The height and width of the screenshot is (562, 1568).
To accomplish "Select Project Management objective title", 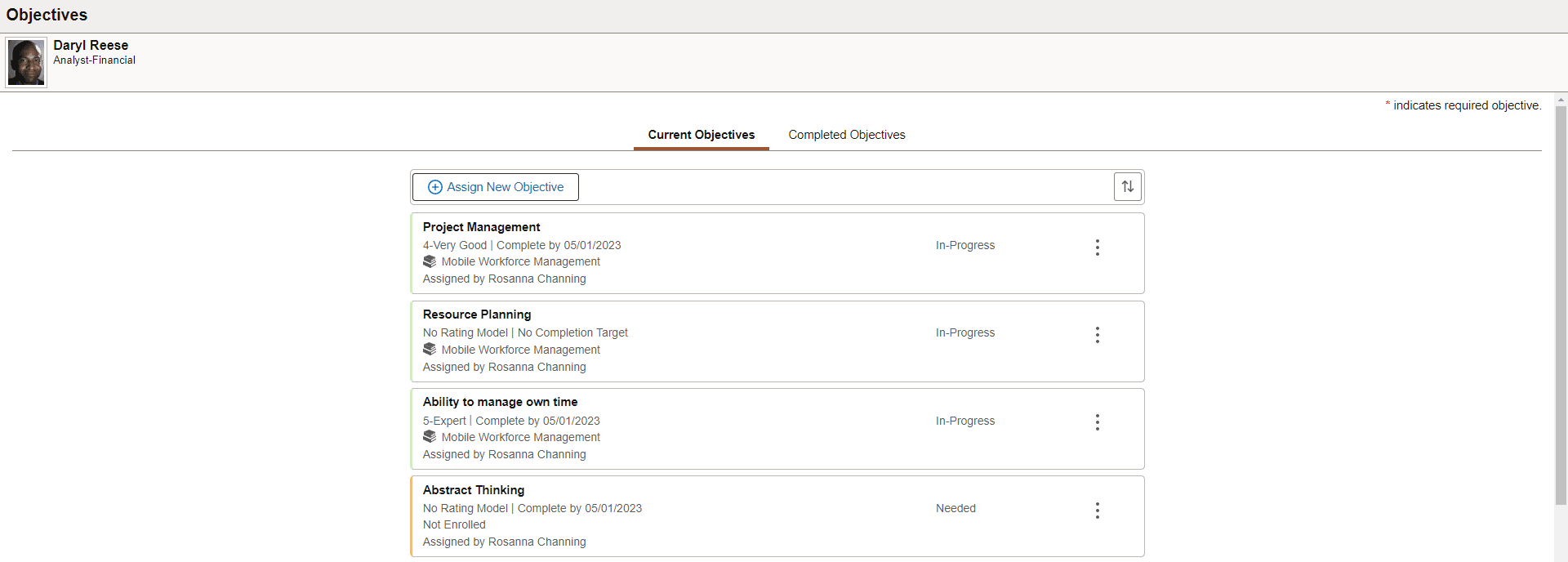I will [481, 227].
